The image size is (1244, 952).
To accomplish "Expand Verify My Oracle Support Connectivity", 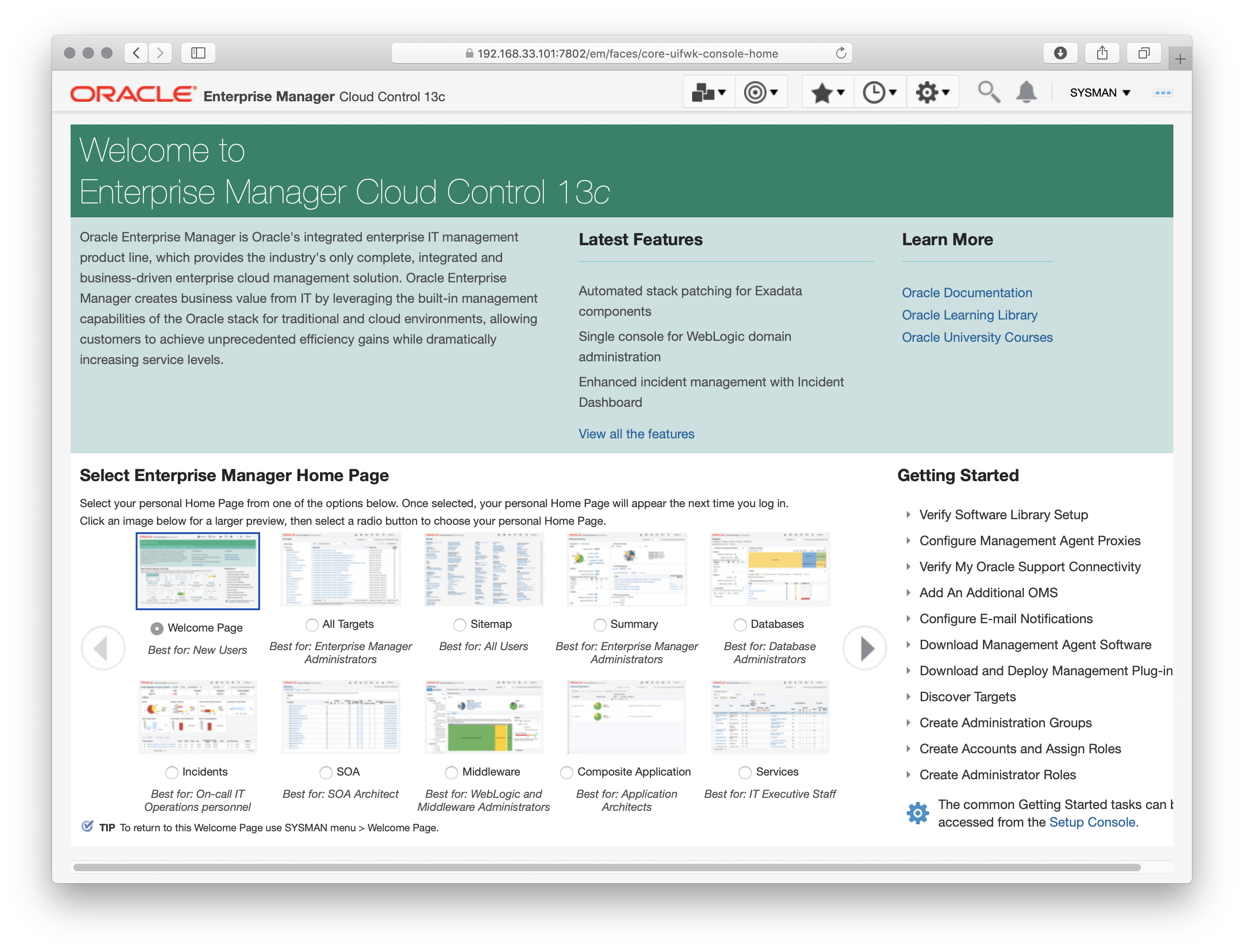I will 908,567.
